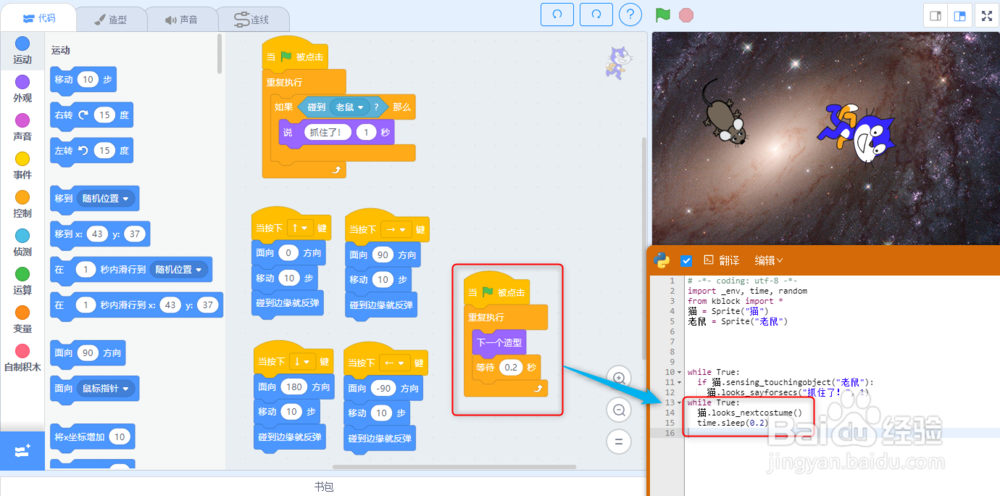The height and width of the screenshot is (496, 1000).
Task: Open the 编辑 dropdown menu
Action: (x=769, y=260)
